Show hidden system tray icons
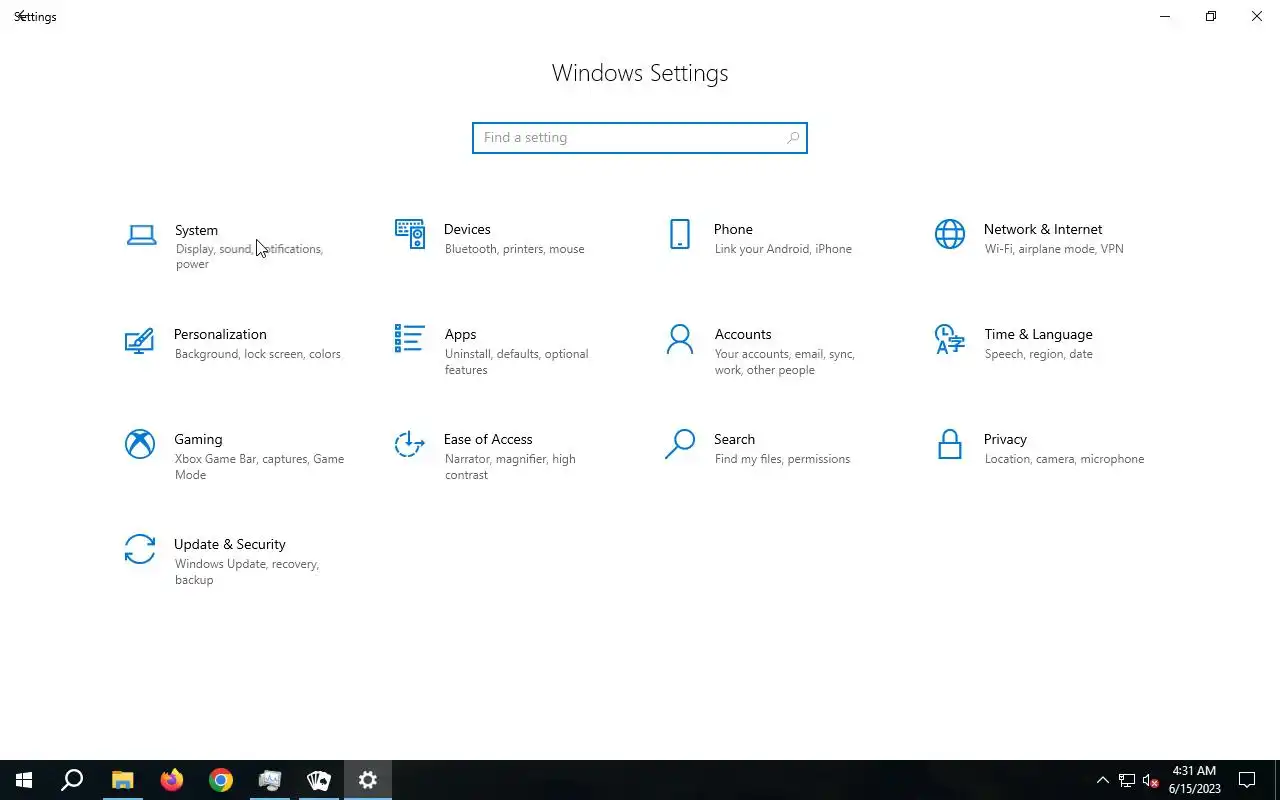1280x800 pixels. [1103, 780]
